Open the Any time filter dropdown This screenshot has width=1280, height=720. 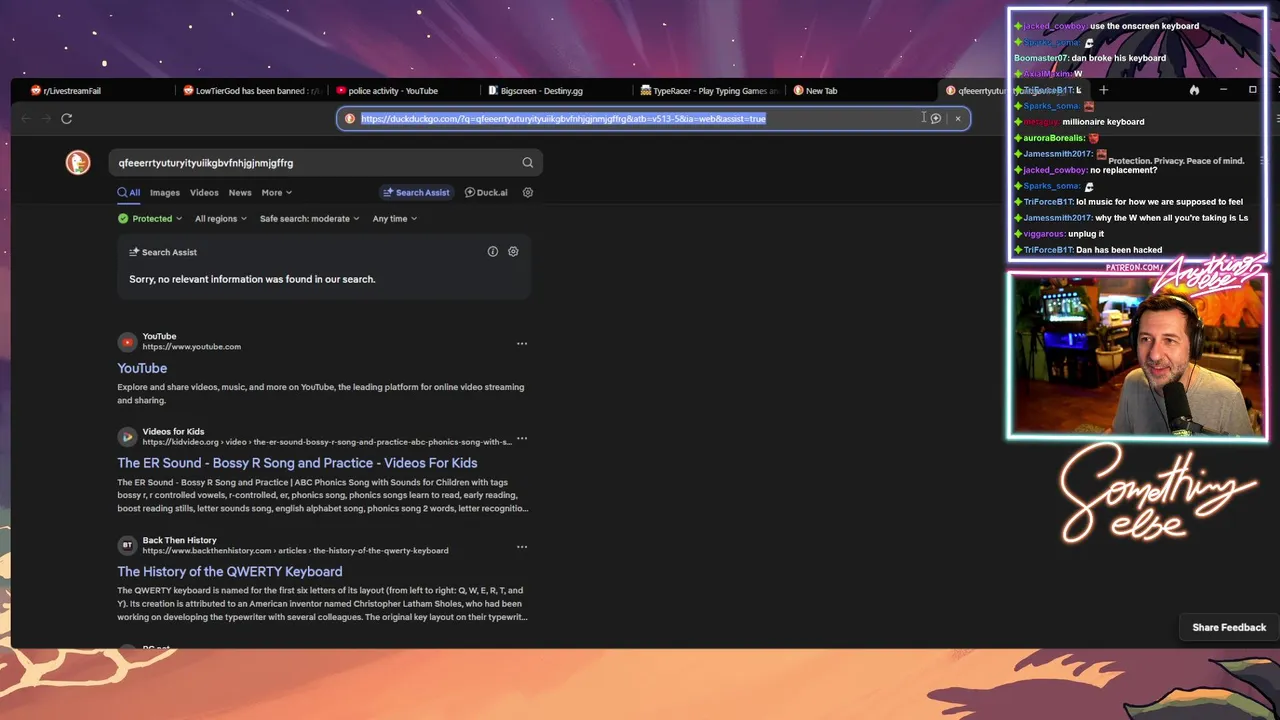pyautogui.click(x=395, y=218)
